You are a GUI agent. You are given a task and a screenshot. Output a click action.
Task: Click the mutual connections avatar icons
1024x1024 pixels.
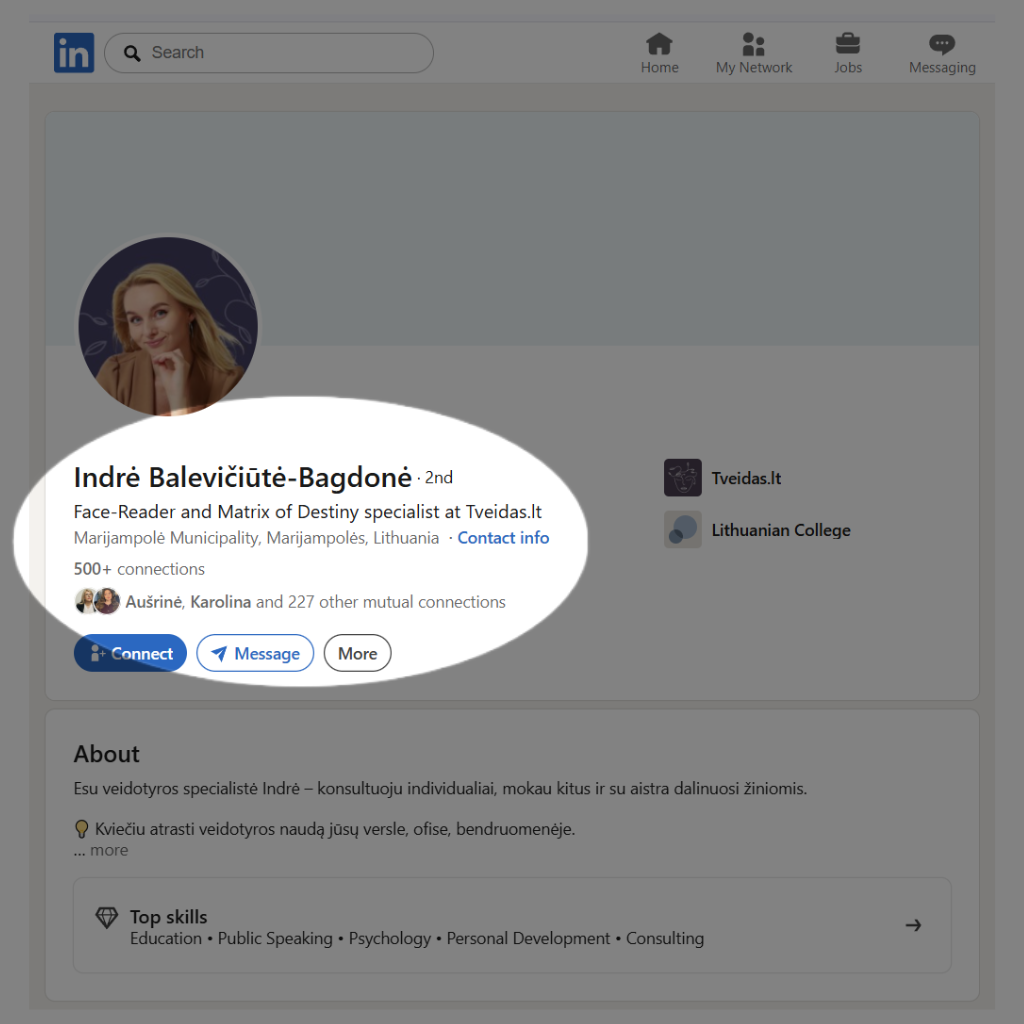pos(98,602)
